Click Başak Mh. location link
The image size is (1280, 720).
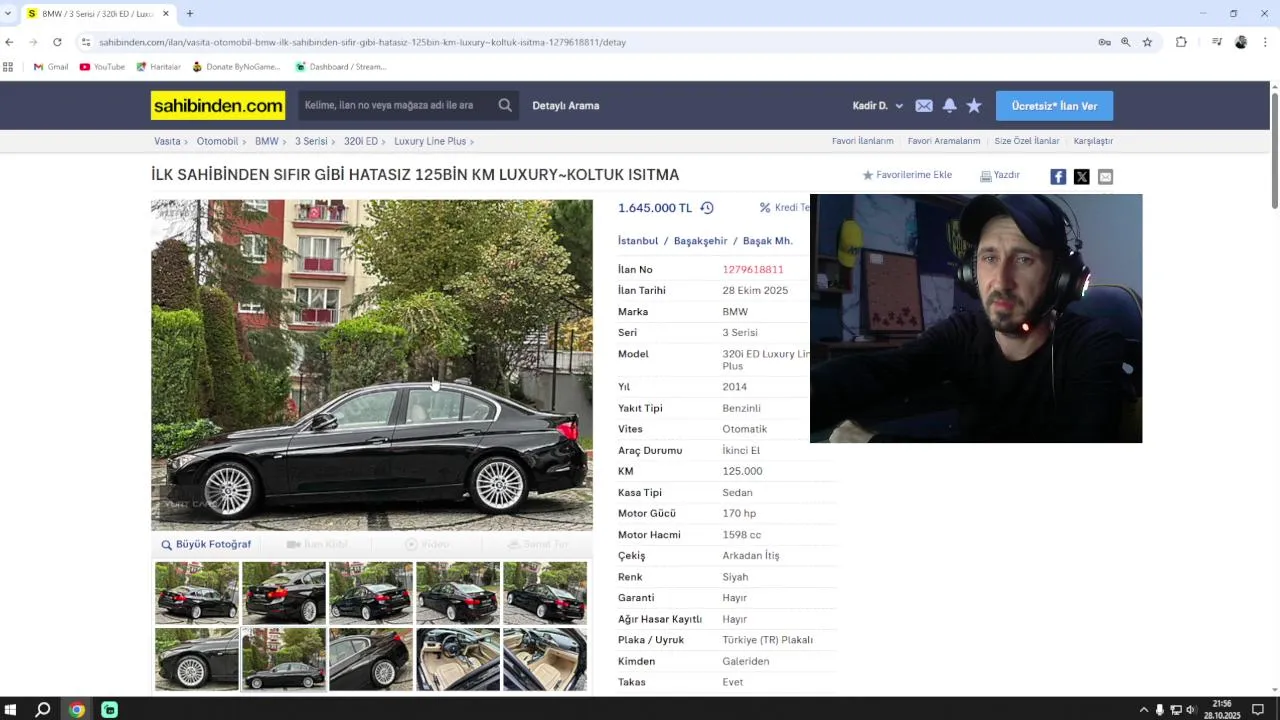(768, 241)
